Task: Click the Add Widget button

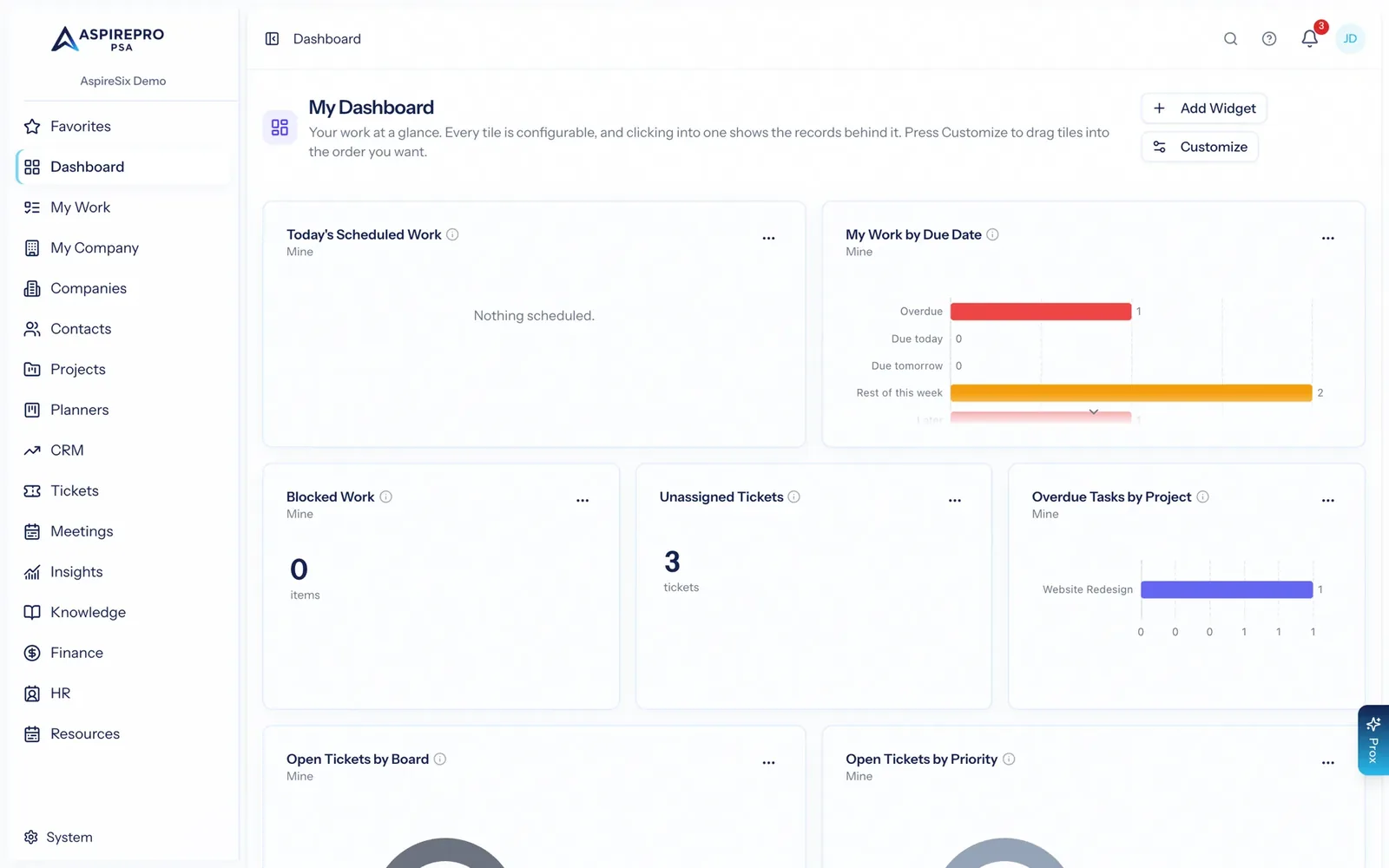Action: tap(1204, 108)
